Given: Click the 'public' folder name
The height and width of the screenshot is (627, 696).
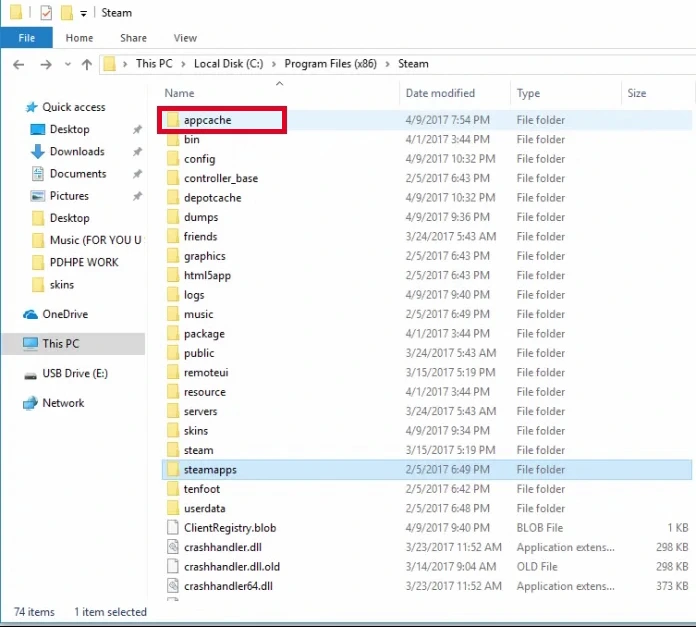Looking at the screenshot, I should (x=199, y=354).
